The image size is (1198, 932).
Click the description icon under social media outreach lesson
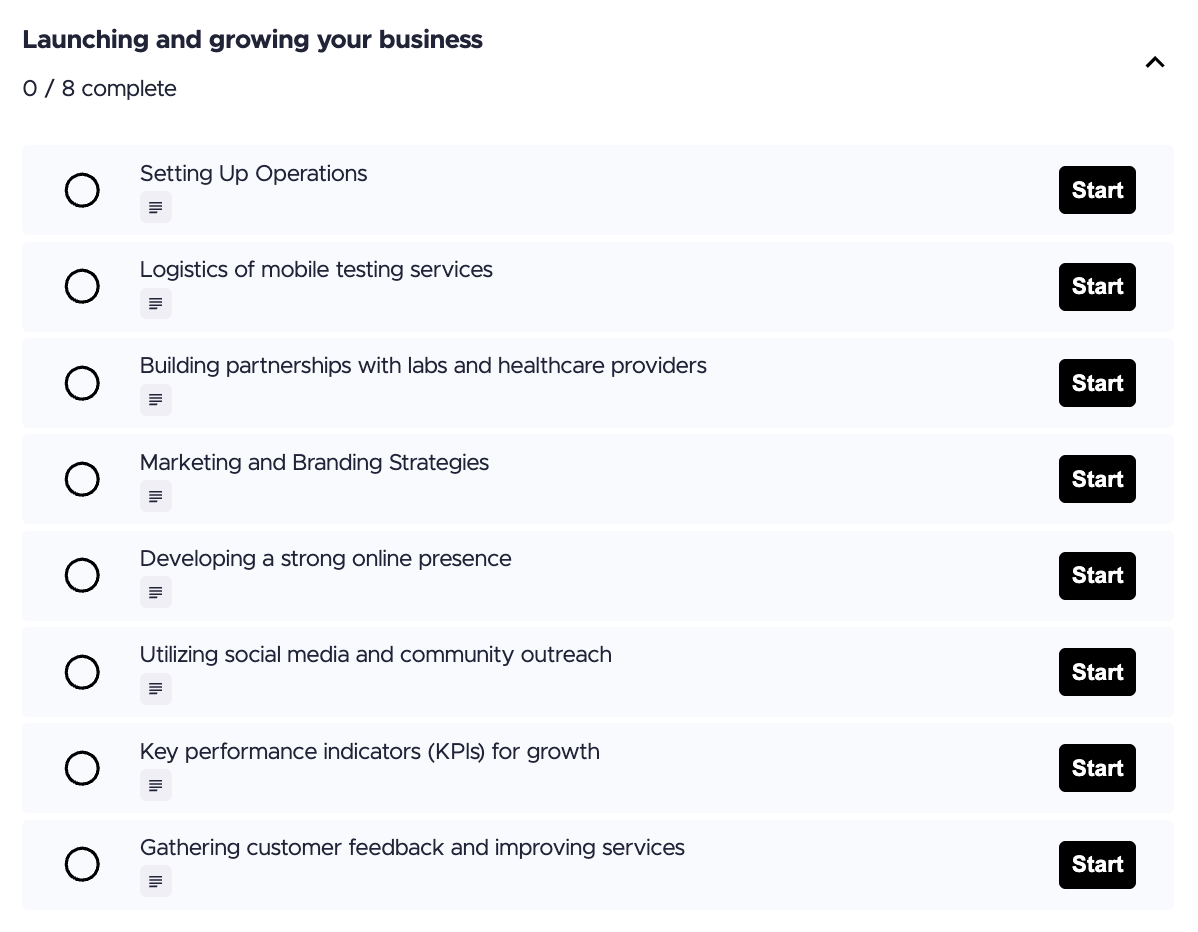[x=156, y=688]
